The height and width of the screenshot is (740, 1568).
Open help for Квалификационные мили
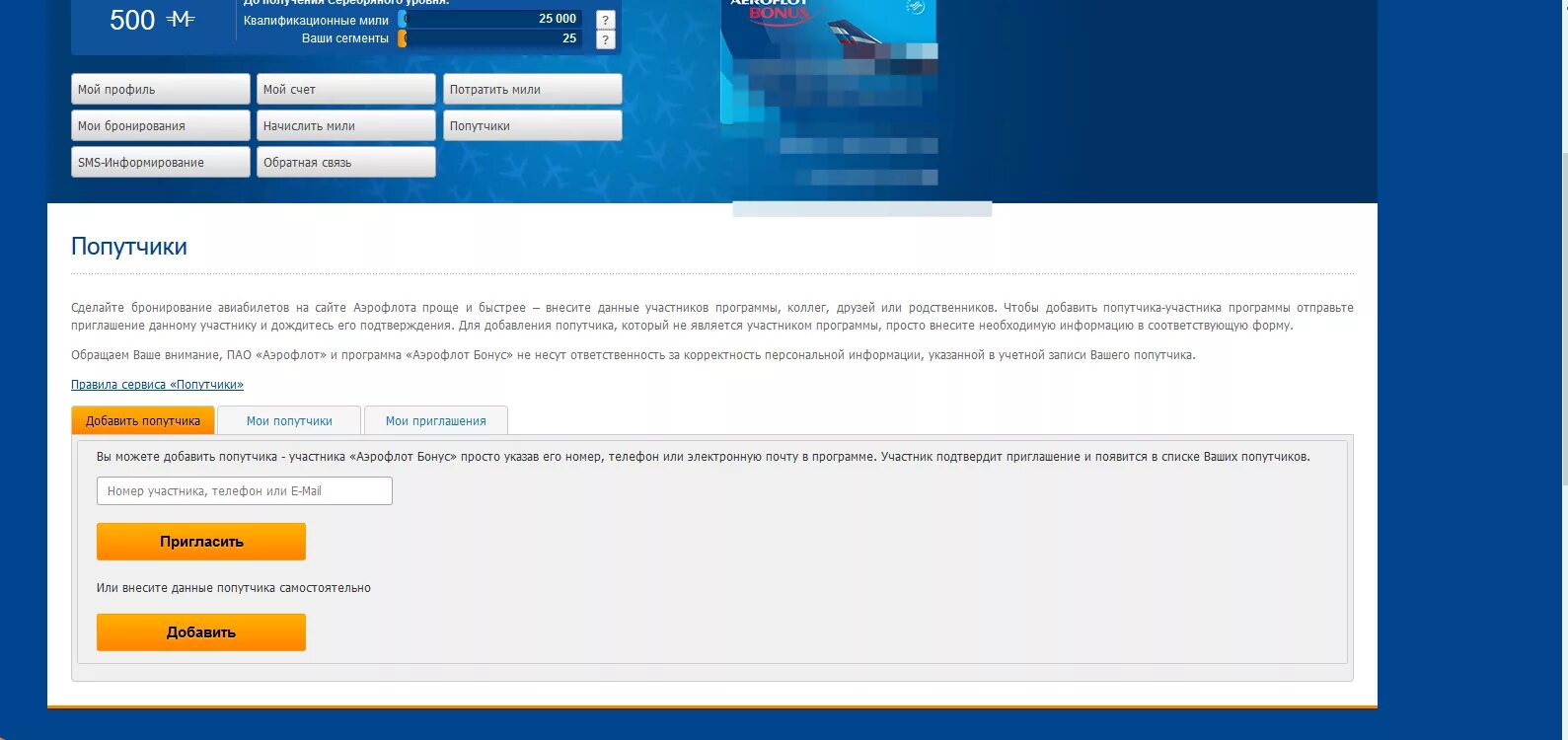click(606, 20)
